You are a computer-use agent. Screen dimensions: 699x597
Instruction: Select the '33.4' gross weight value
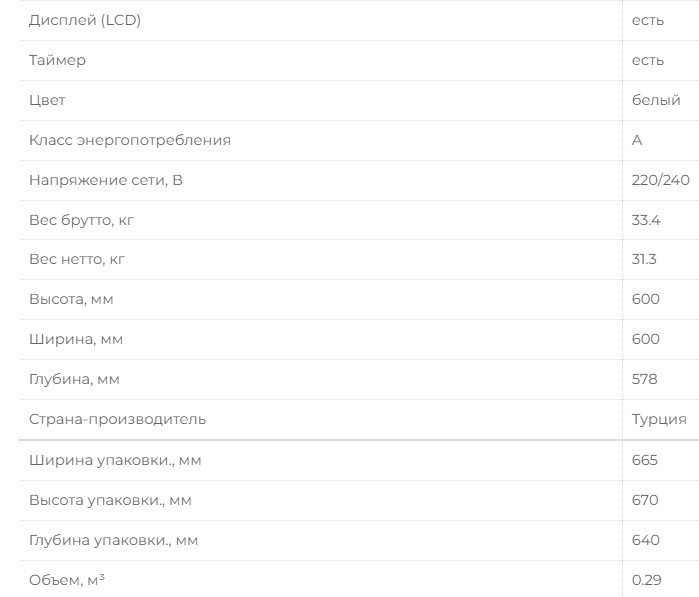pyautogui.click(x=646, y=220)
